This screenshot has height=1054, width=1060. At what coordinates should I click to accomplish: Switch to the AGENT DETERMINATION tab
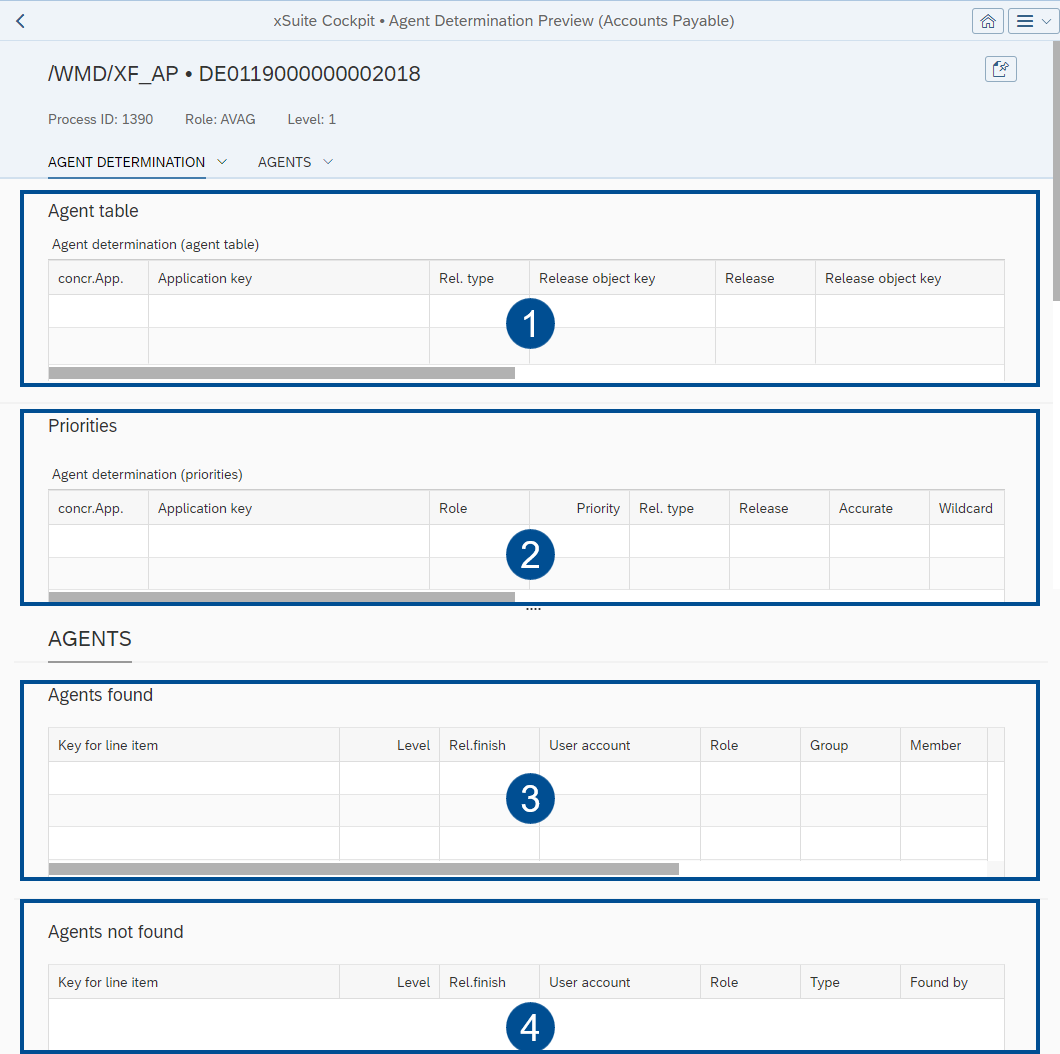point(126,162)
